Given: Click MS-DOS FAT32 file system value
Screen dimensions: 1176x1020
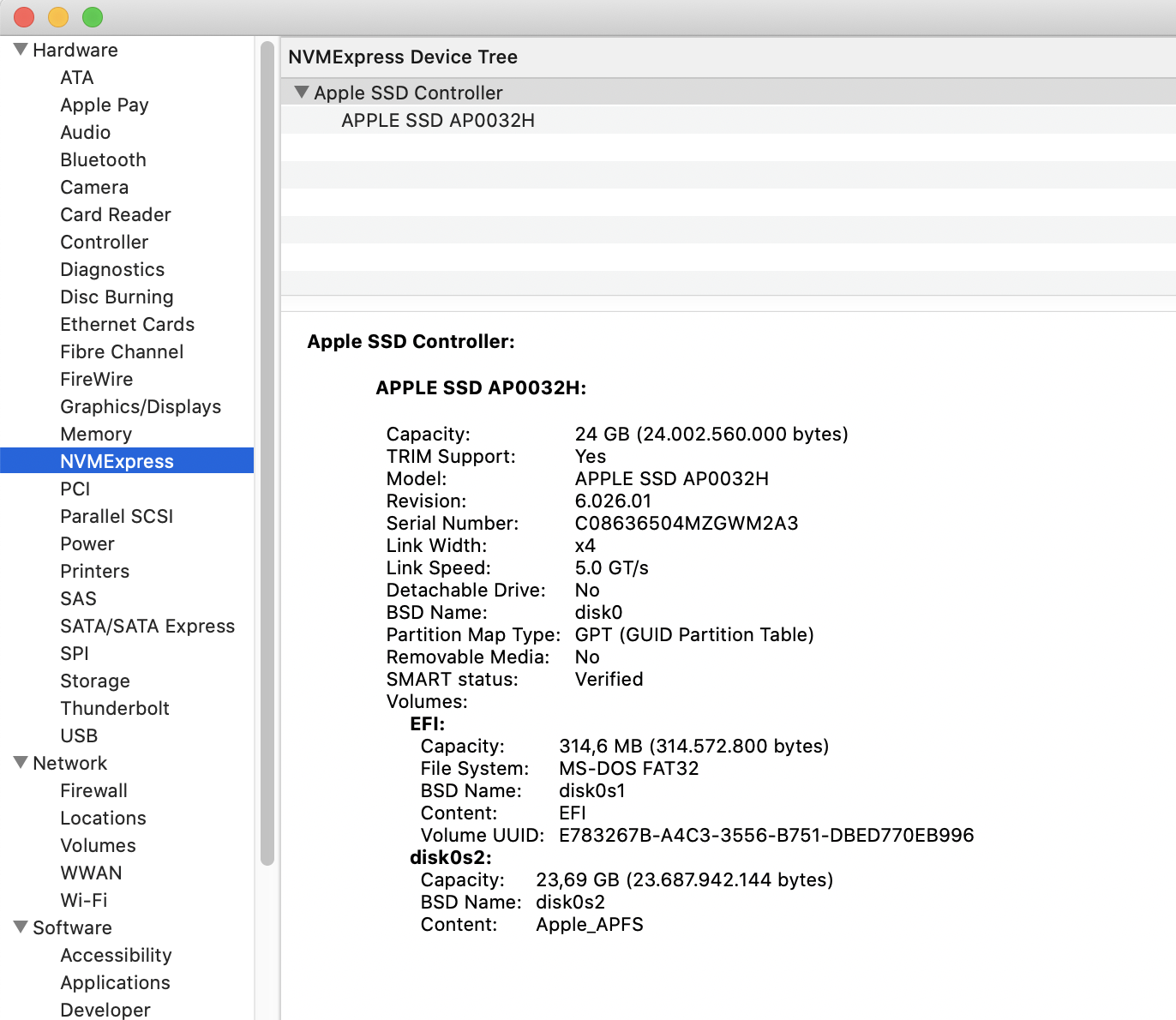Looking at the screenshot, I should [x=629, y=768].
